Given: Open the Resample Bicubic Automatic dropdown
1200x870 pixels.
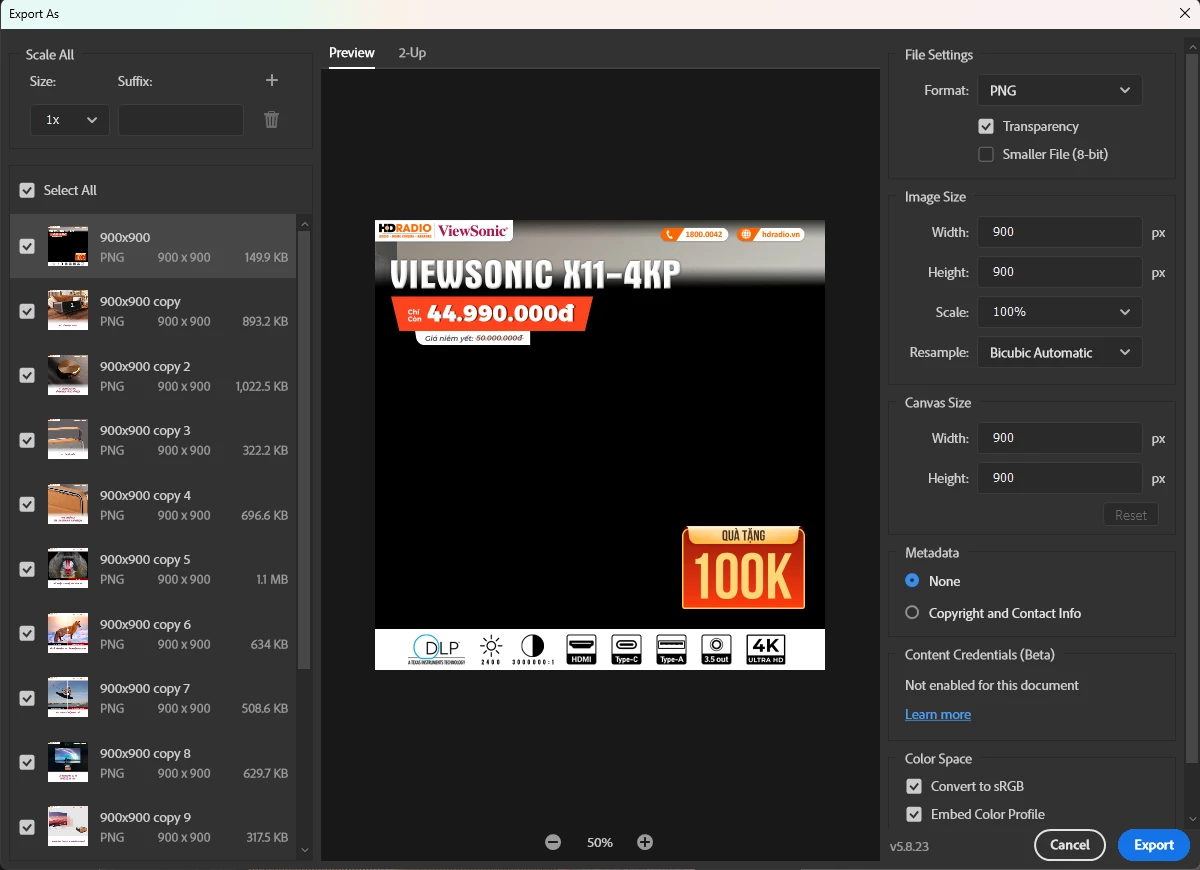Looking at the screenshot, I should tap(1060, 352).
